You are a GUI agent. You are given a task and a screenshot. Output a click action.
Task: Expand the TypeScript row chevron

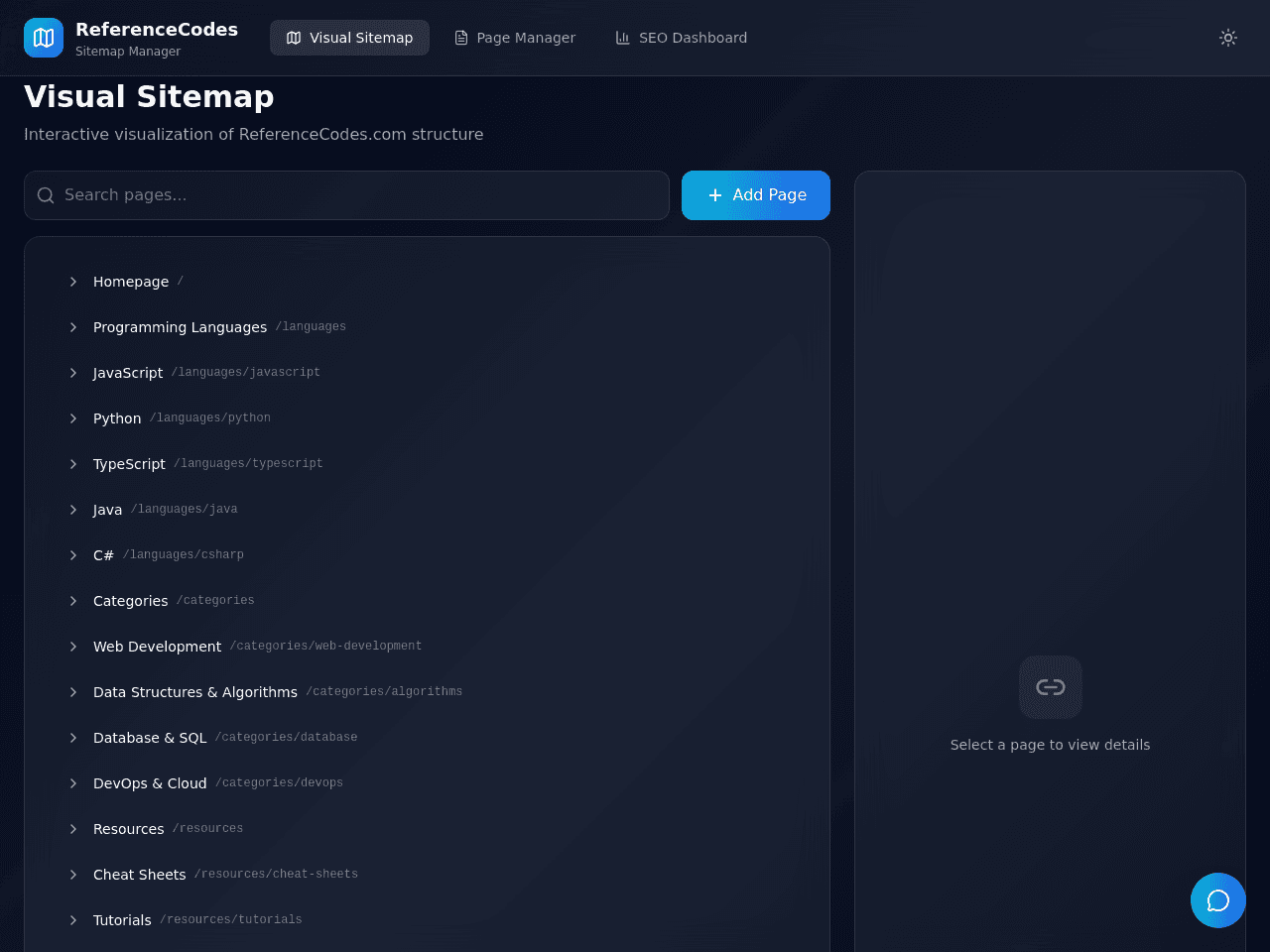click(x=73, y=464)
